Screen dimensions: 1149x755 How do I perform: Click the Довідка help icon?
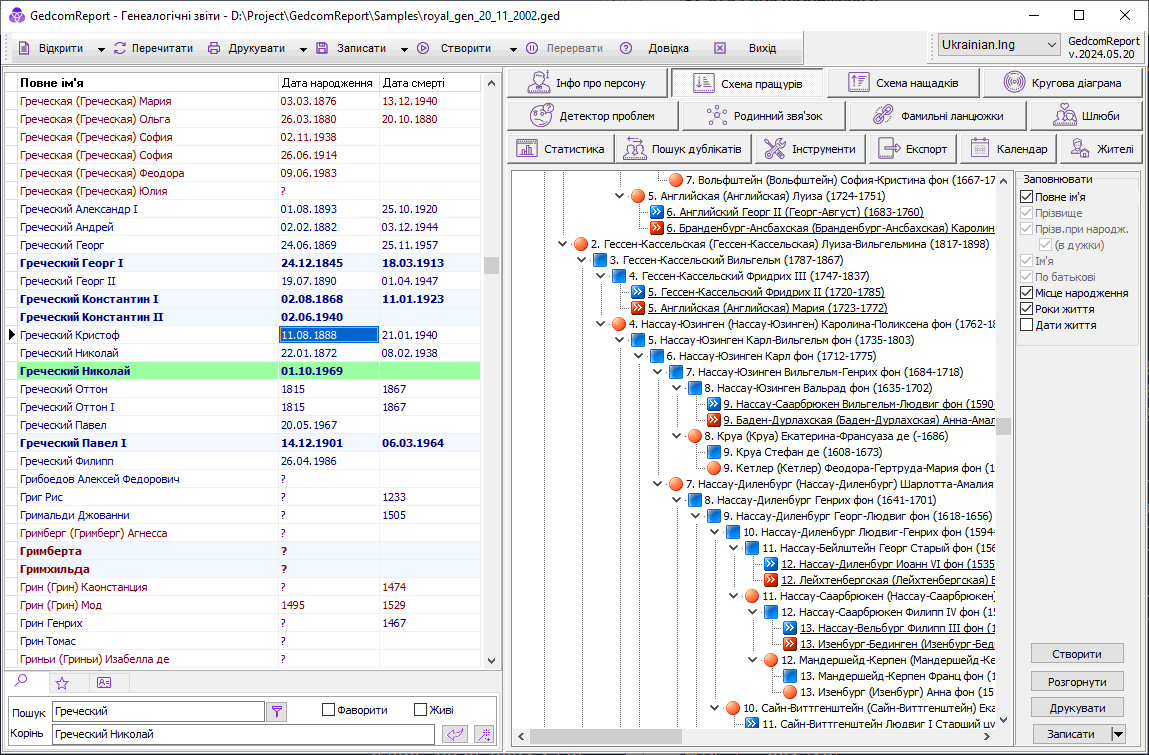click(626, 48)
